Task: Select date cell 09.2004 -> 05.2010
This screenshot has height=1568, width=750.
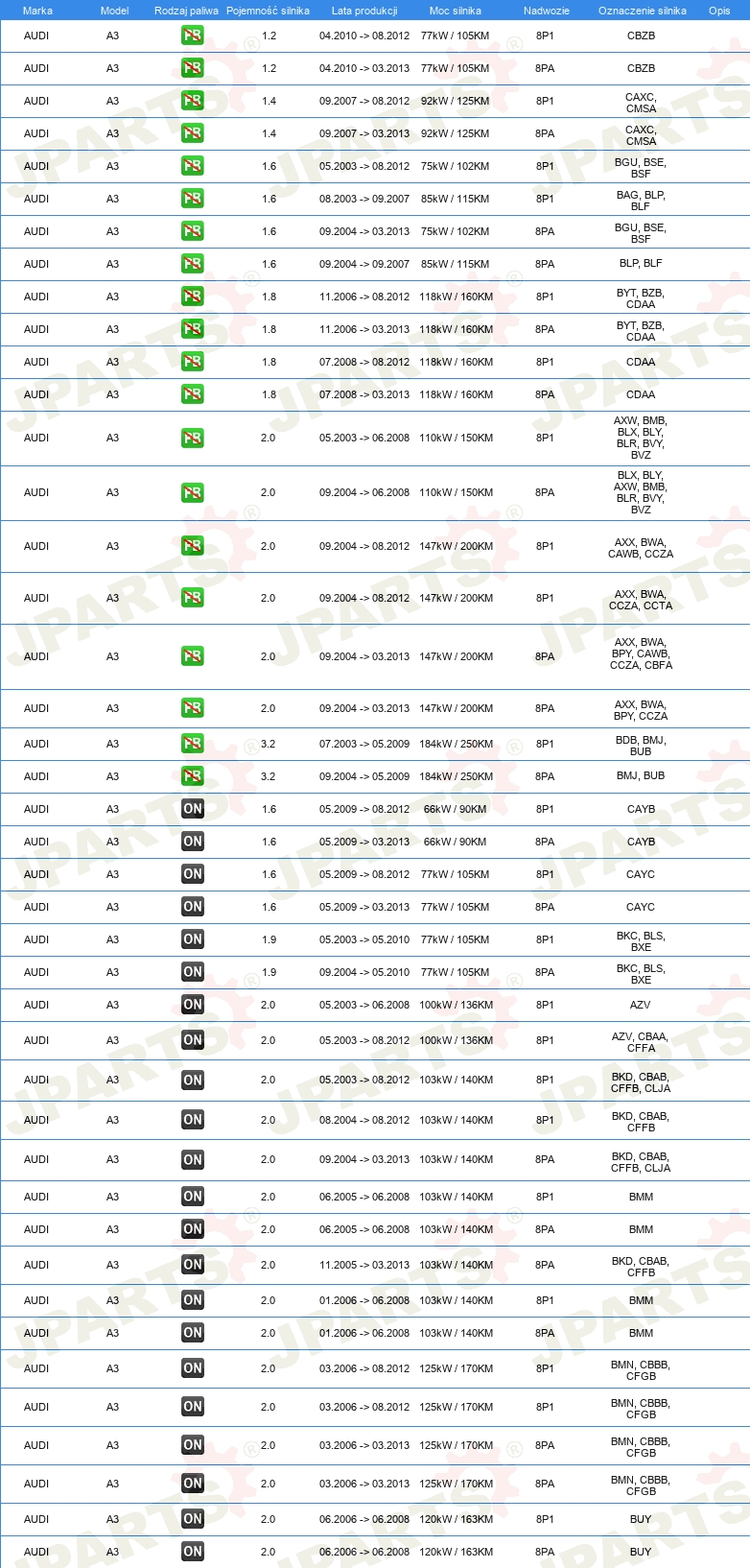Action: pos(364,972)
